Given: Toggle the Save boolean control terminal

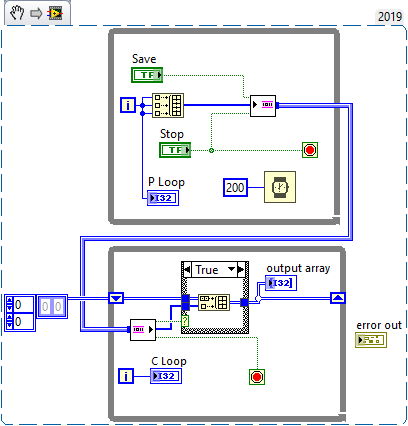Looking at the screenshot, I should coord(147,75).
